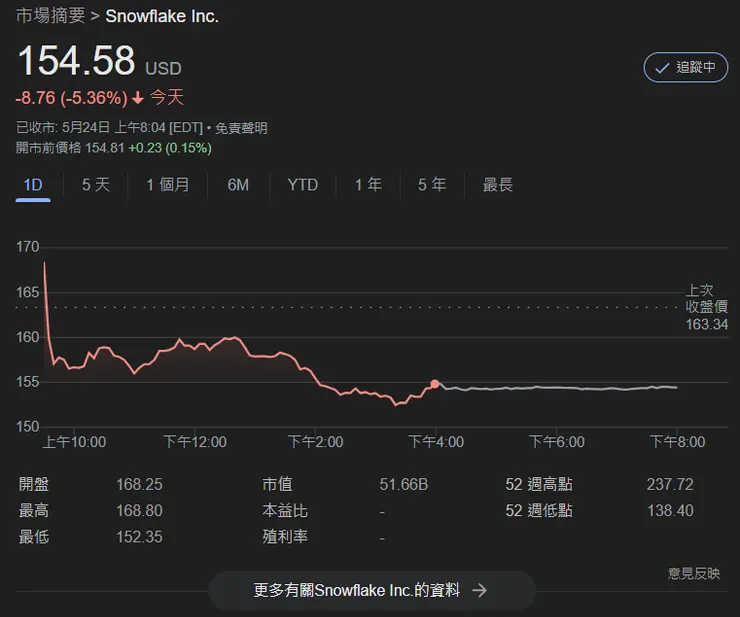Click the 開市前價格 154.81 pre-market value
Screen dimensions: 740x617
[70, 148]
